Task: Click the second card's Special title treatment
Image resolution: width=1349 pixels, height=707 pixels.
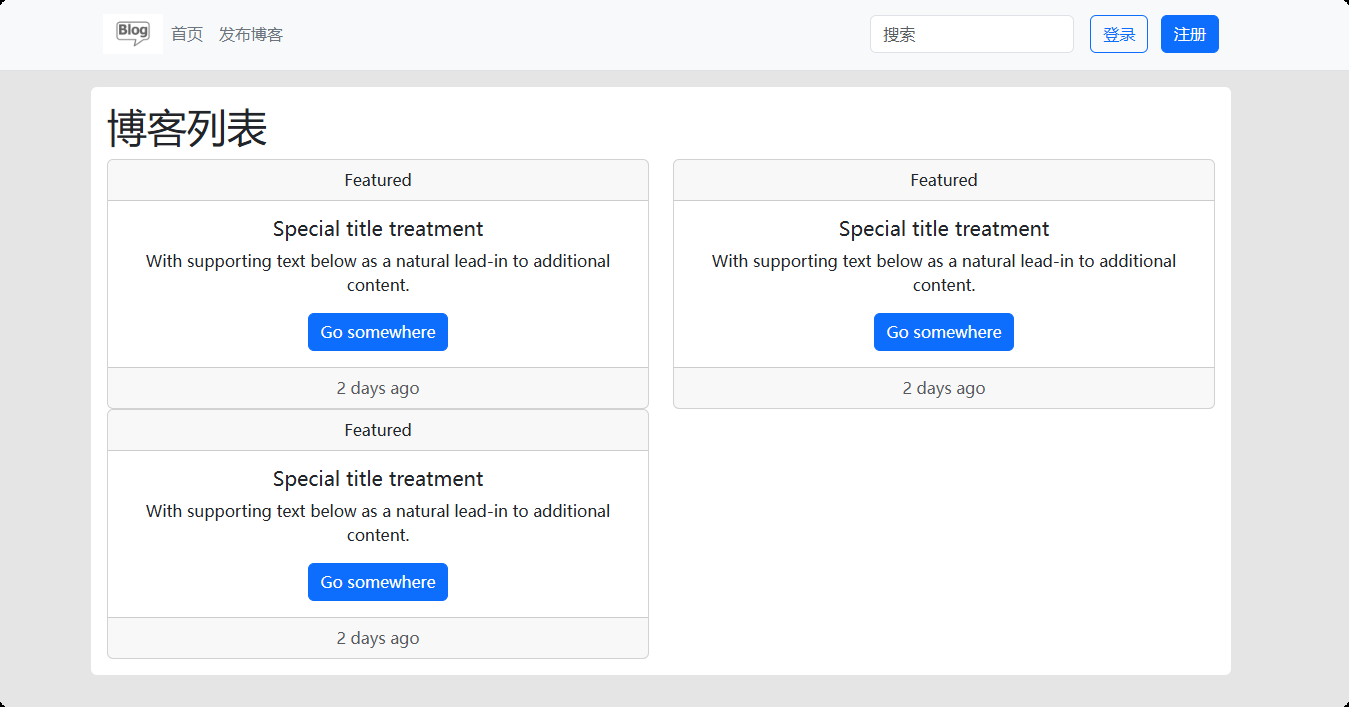Action: (x=944, y=229)
